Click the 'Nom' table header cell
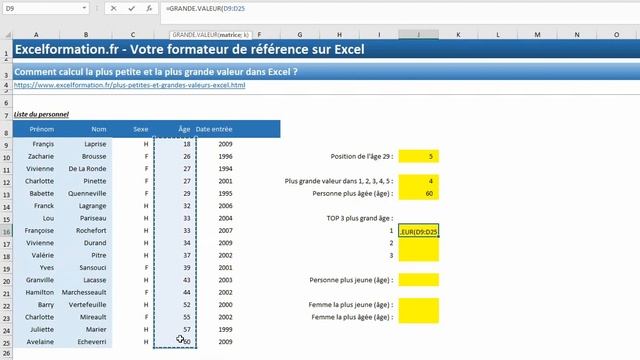This screenshot has height=360, width=640. 86,129
